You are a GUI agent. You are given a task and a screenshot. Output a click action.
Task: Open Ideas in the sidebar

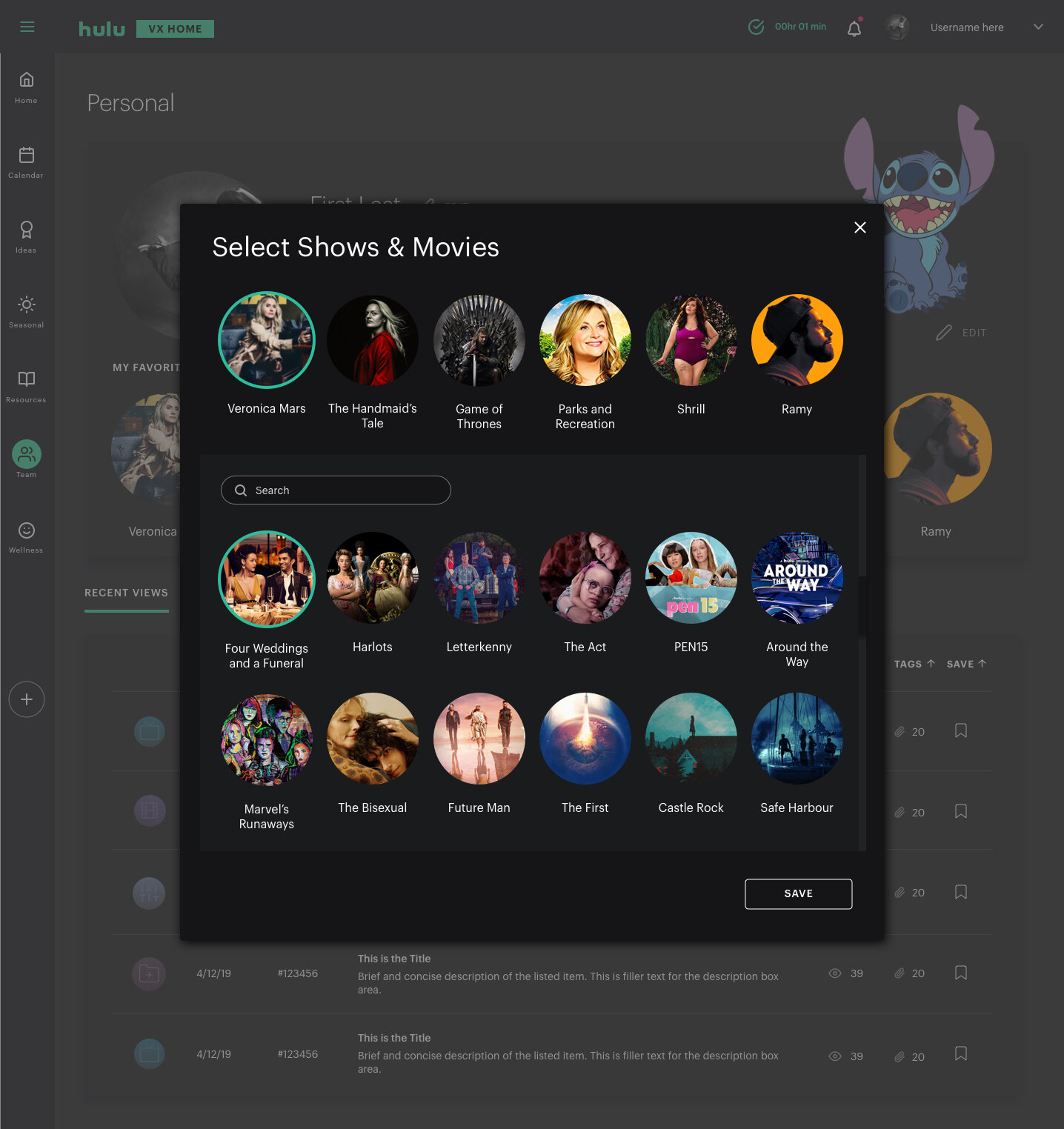[26, 237]
